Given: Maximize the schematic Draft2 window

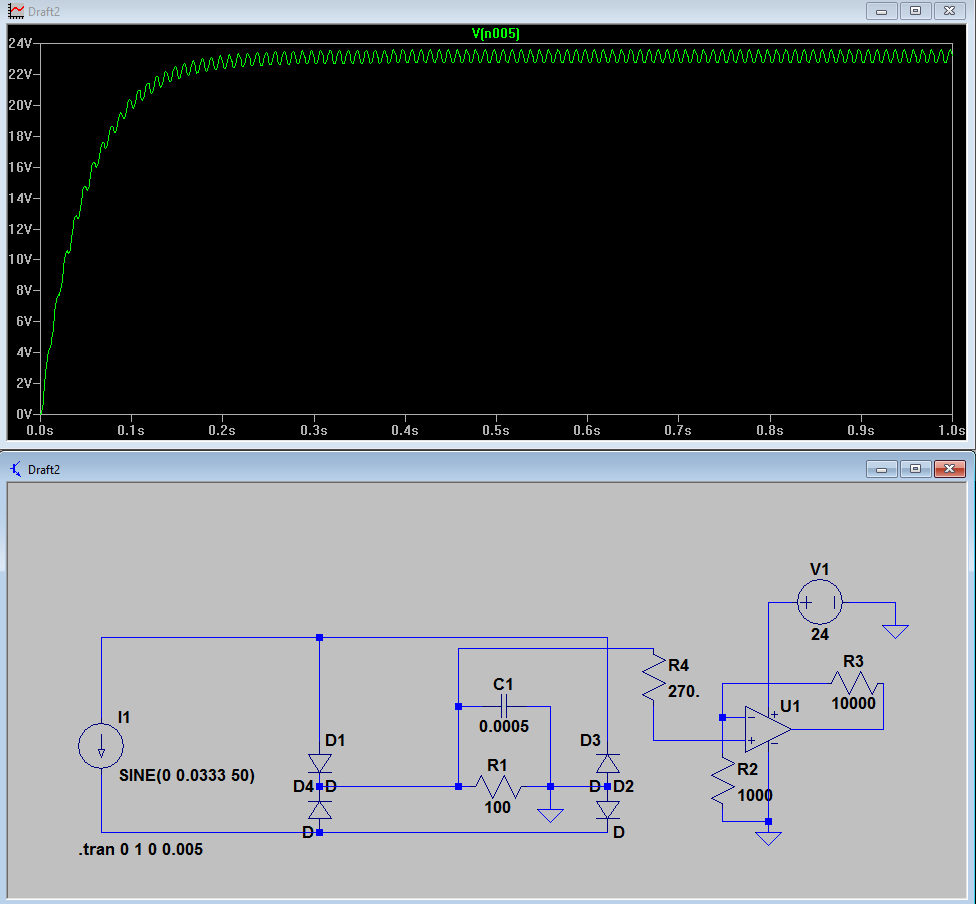Looking at the screenshot, I should [915, 469].
